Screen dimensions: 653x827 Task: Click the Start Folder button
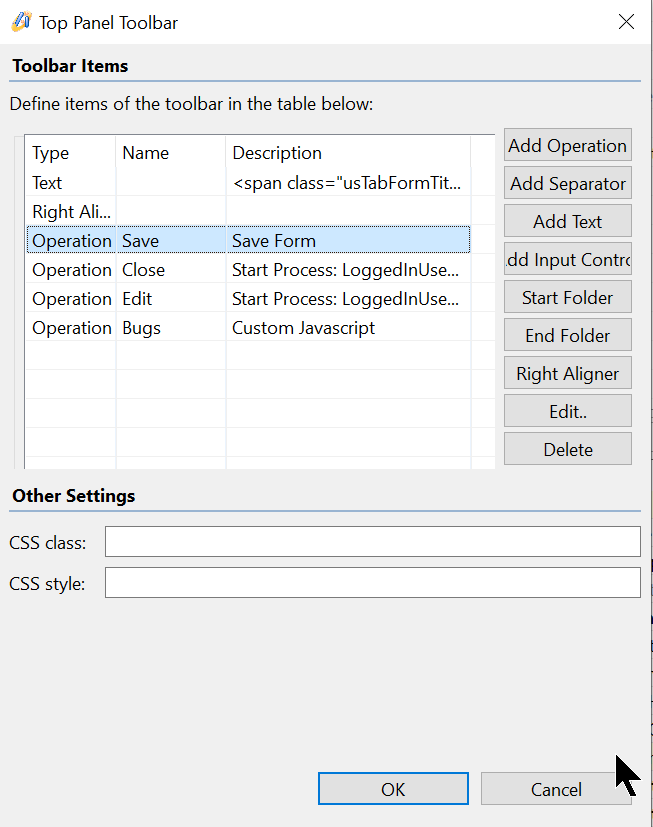tap(568, 297)
